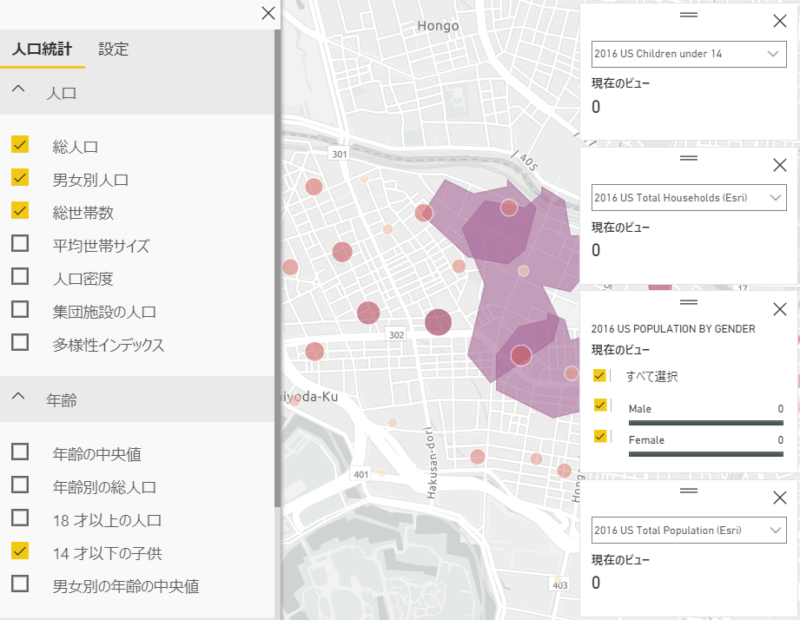Uncheck the Male checkbox
This screenshot has width=800, height=620.
click(600, 405)
